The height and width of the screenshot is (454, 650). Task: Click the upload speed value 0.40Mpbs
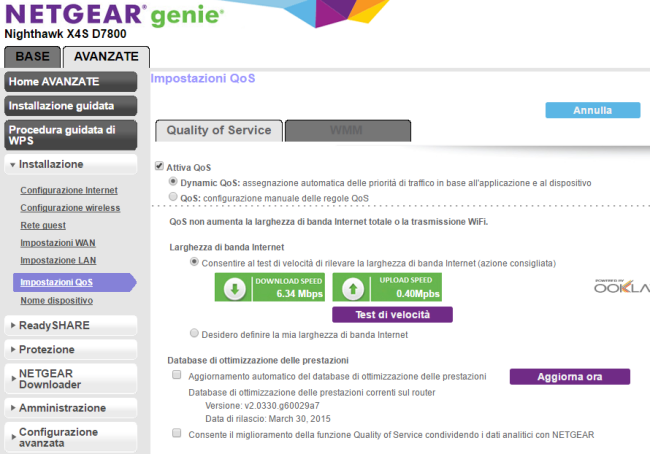417,294
